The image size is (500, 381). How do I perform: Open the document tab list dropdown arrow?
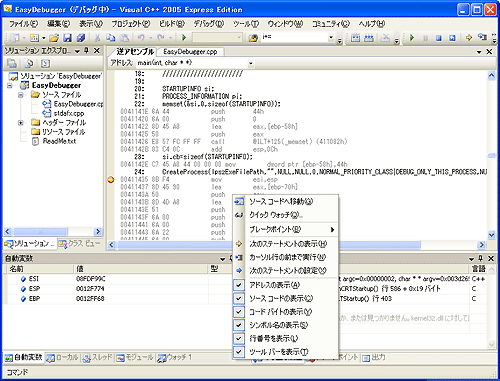[479, 52]
